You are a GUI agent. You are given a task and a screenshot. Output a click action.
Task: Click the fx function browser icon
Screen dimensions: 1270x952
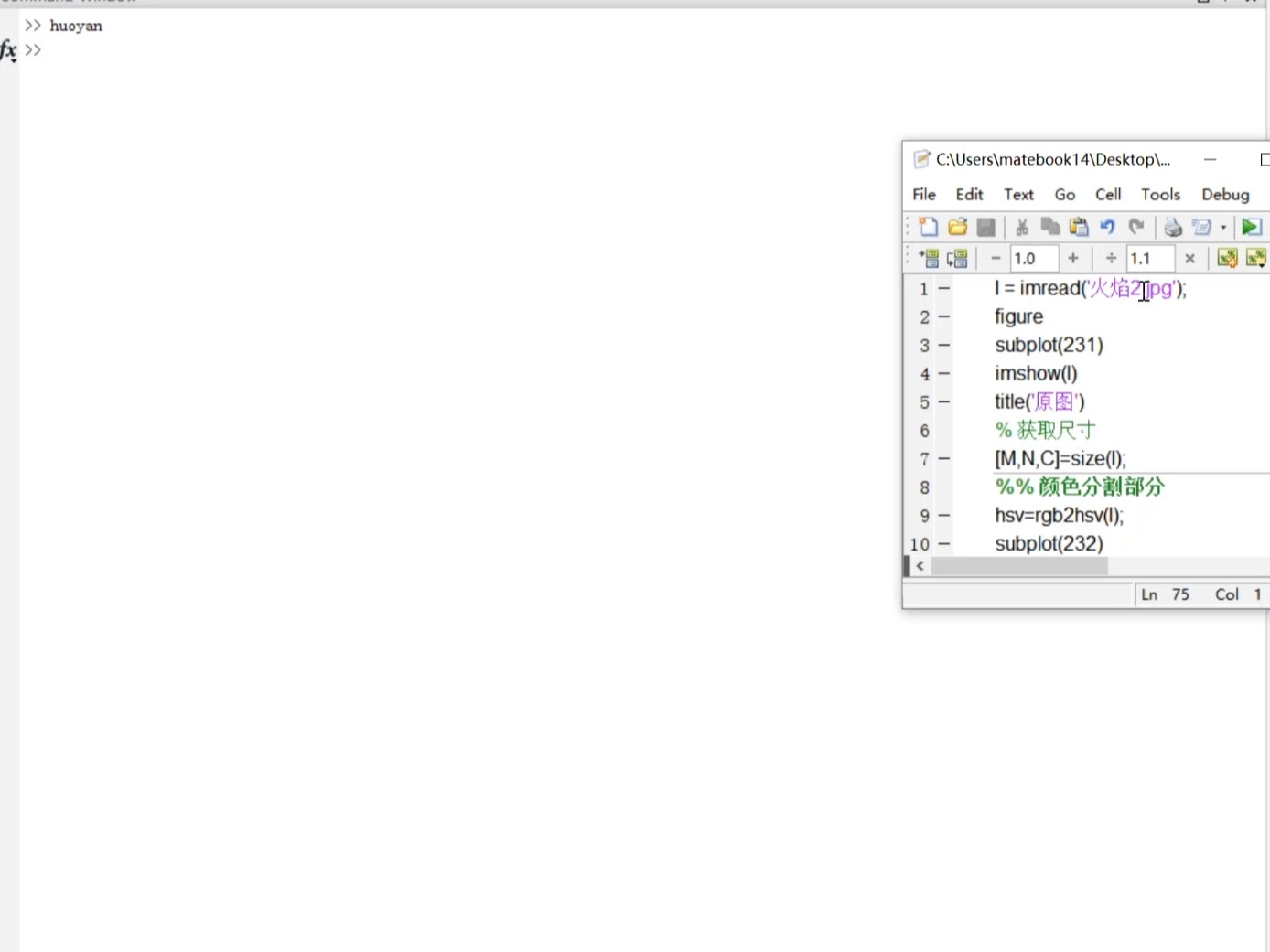click(8, 51)
